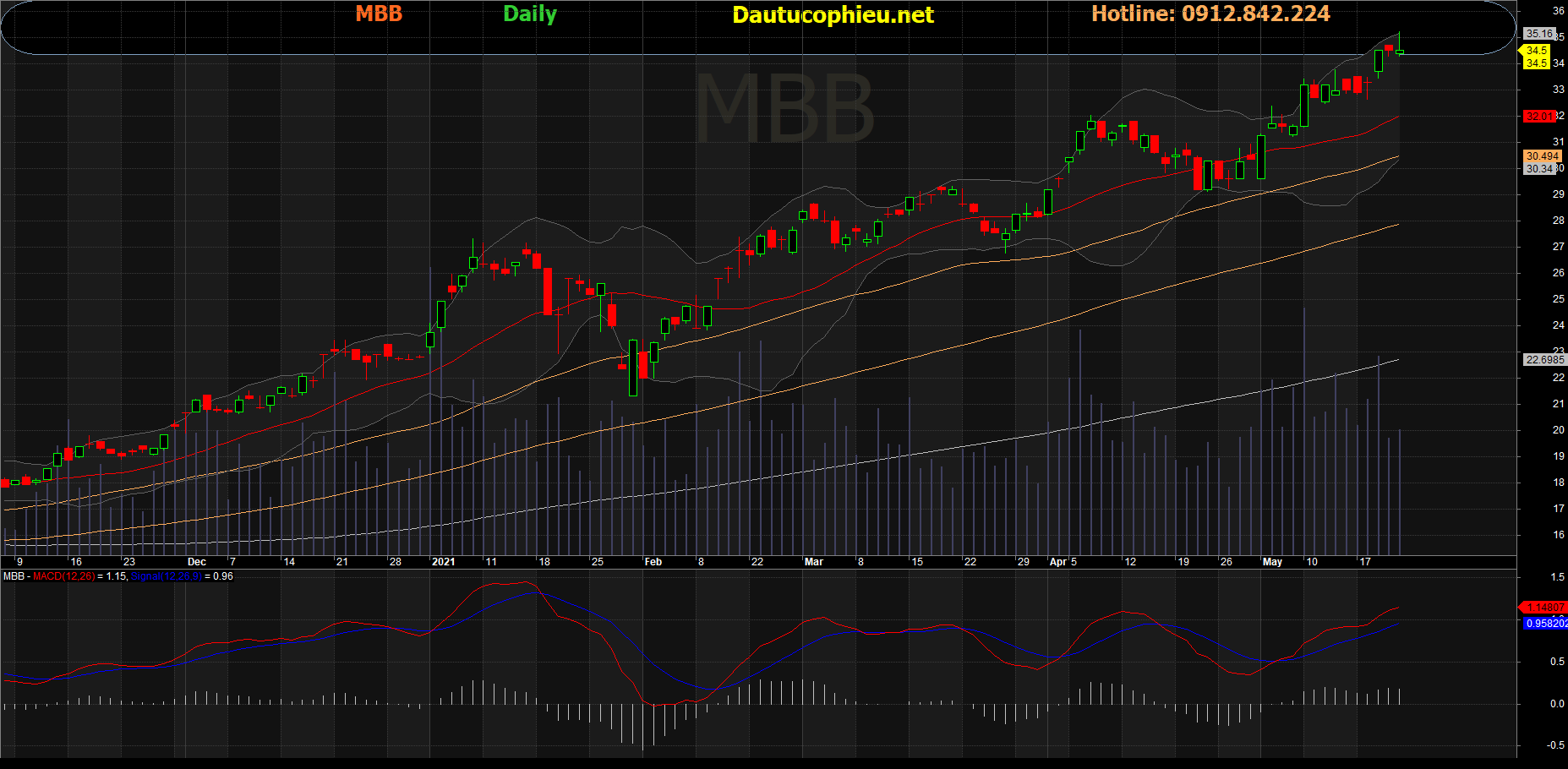Click the Hotline phone number text
This screenshot has width=1568, height=769.
click(x=1210, y=14)
